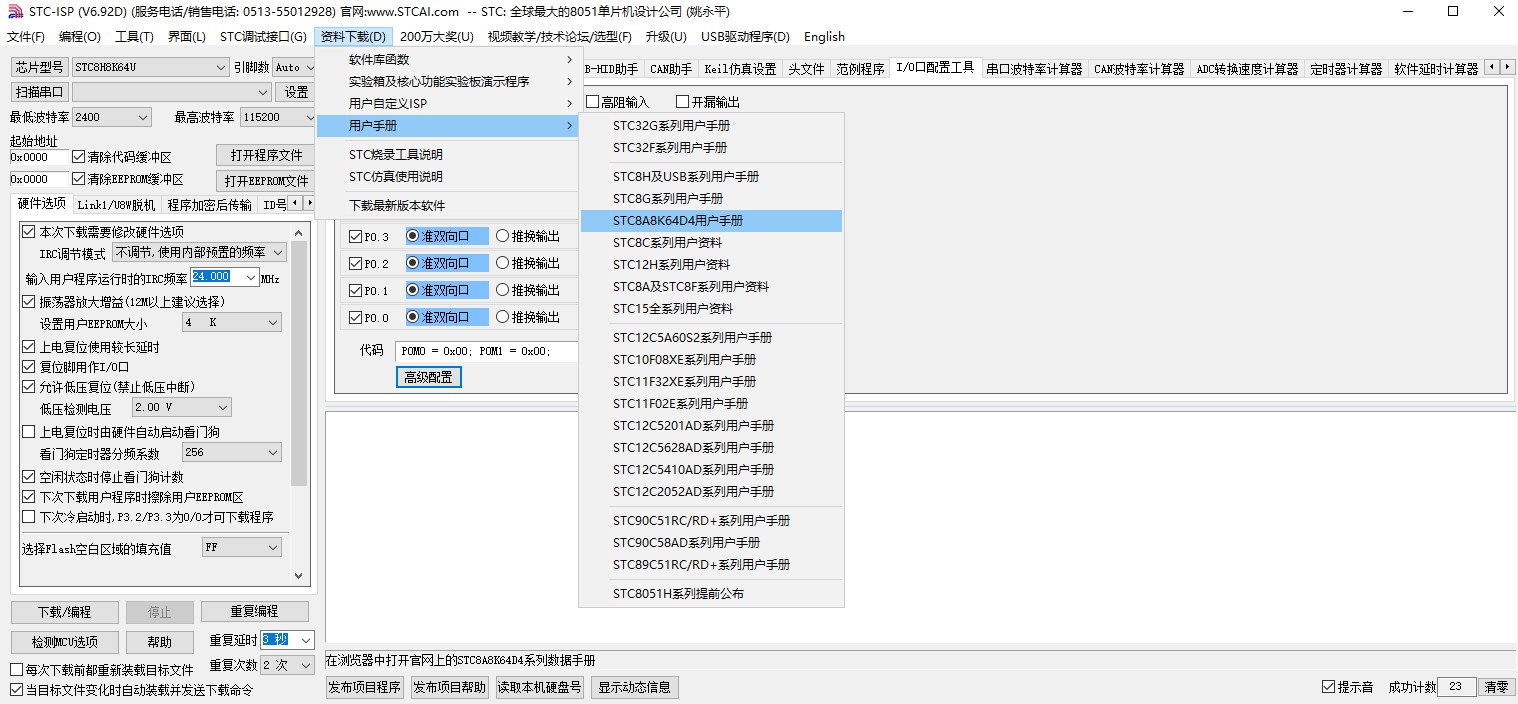1518x704 pixels.
Task: Enable 每次下载前都重新装载目标文件
Action: click(16, 670)
